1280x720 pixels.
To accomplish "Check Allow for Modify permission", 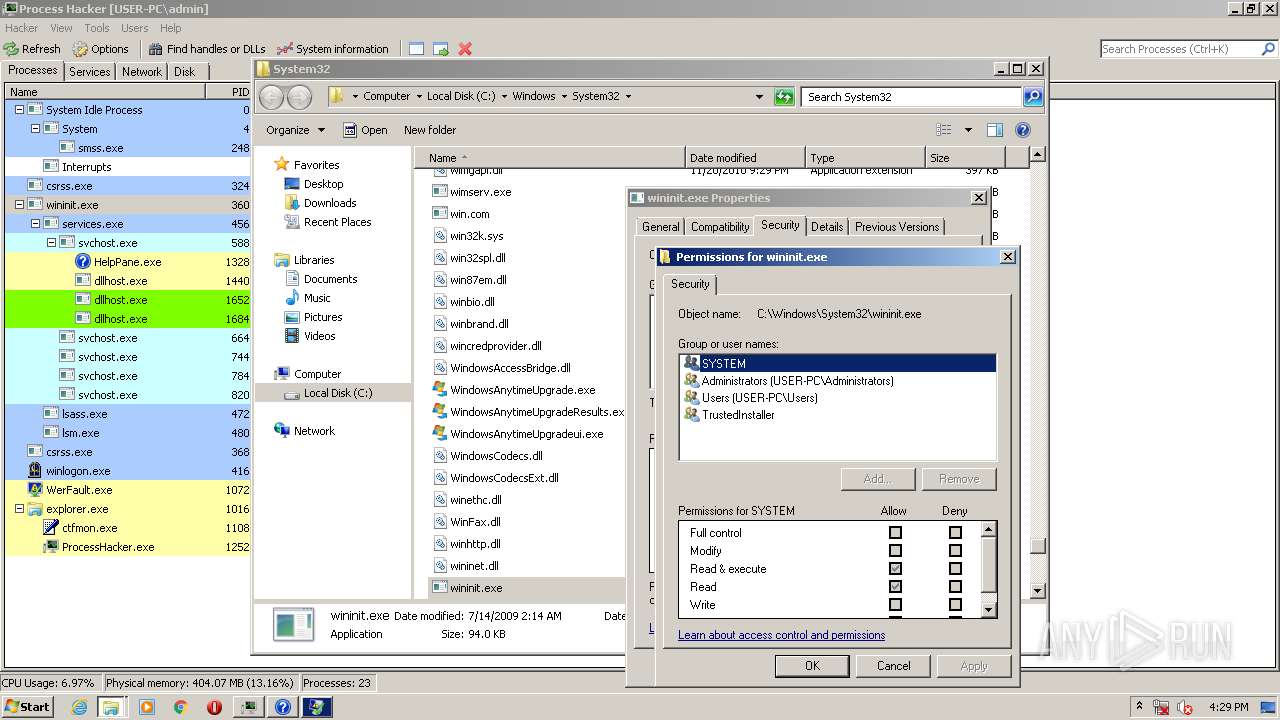I will [895, 551].
